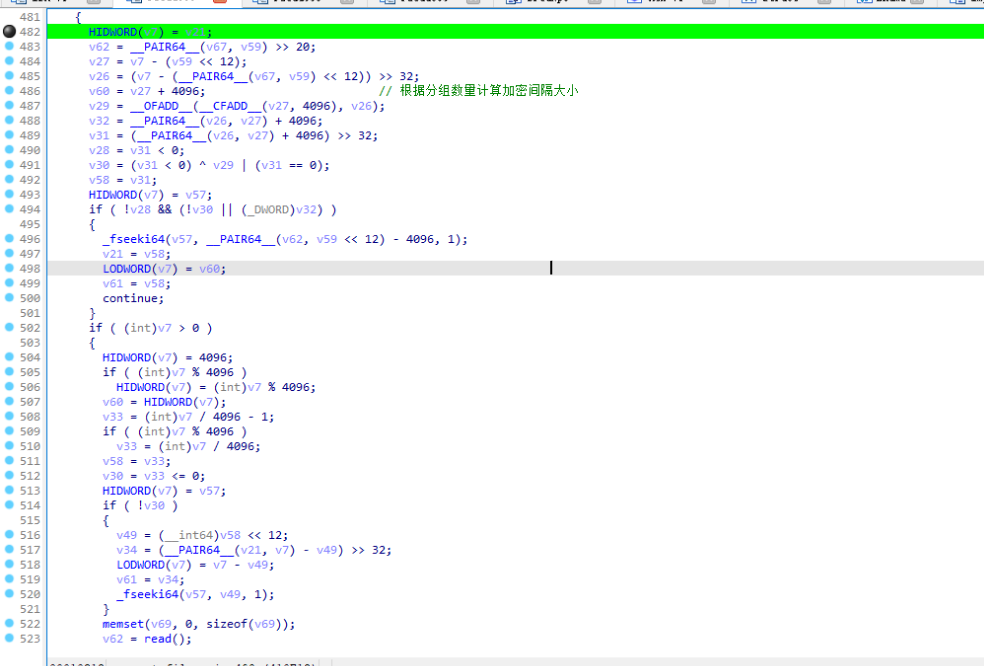Click the blue dot next to line 520

point(9,594)
